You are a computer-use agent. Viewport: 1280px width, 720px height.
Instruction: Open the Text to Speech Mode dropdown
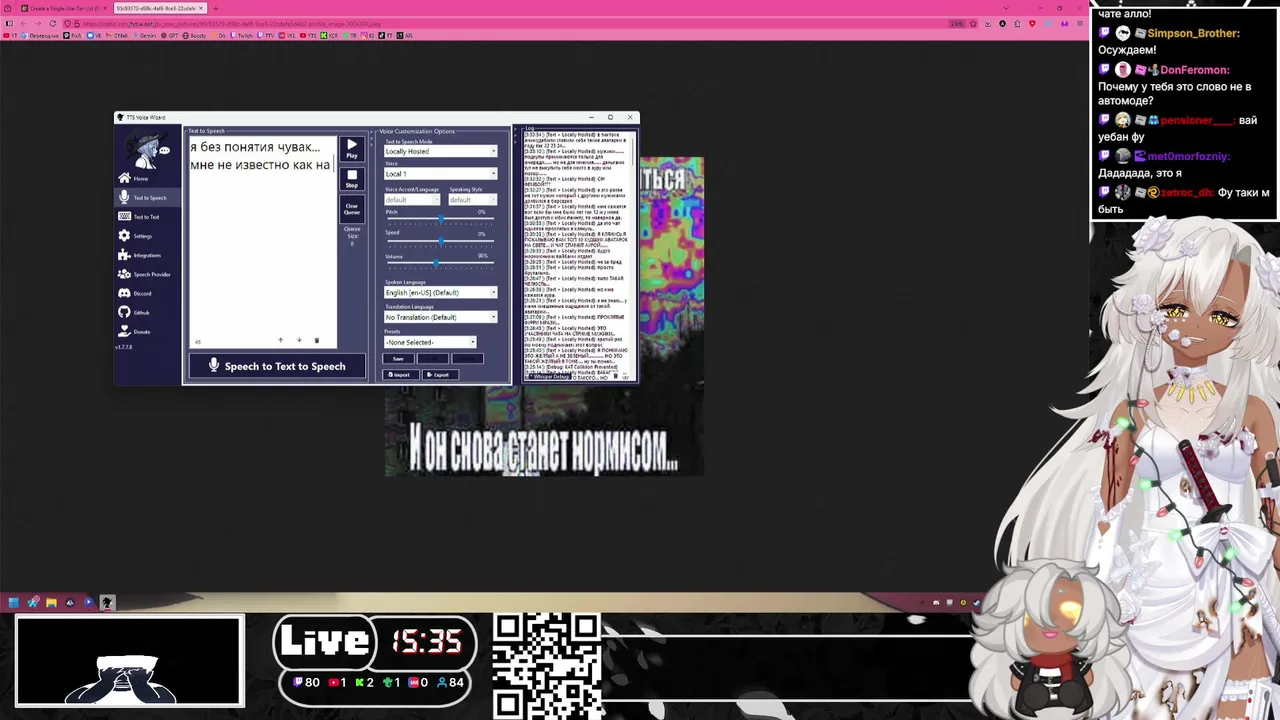[440, 151]
